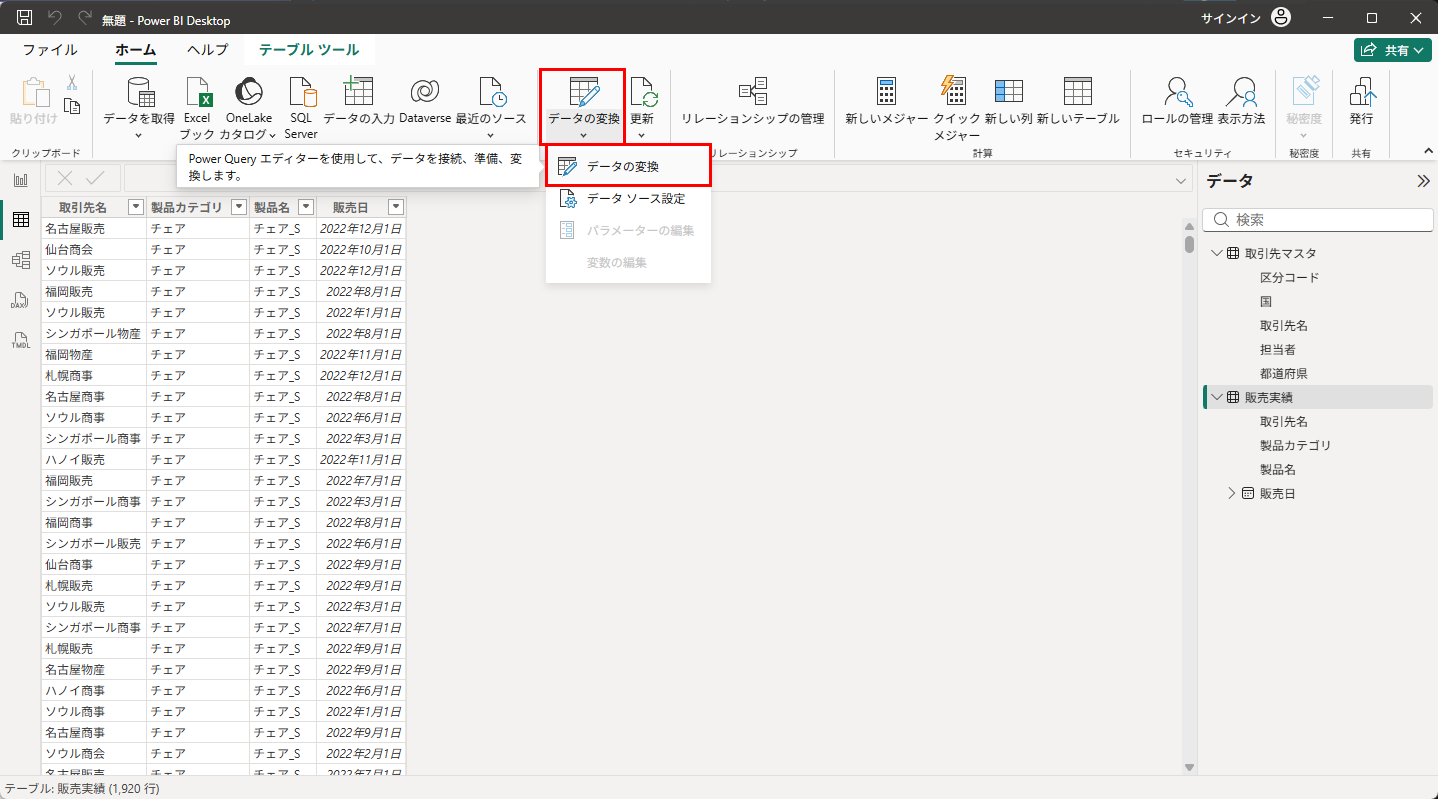Open OneLake カタログ
Image resolution: width=1438 pixels, height=799 pixels.
[x=248, y=107]
